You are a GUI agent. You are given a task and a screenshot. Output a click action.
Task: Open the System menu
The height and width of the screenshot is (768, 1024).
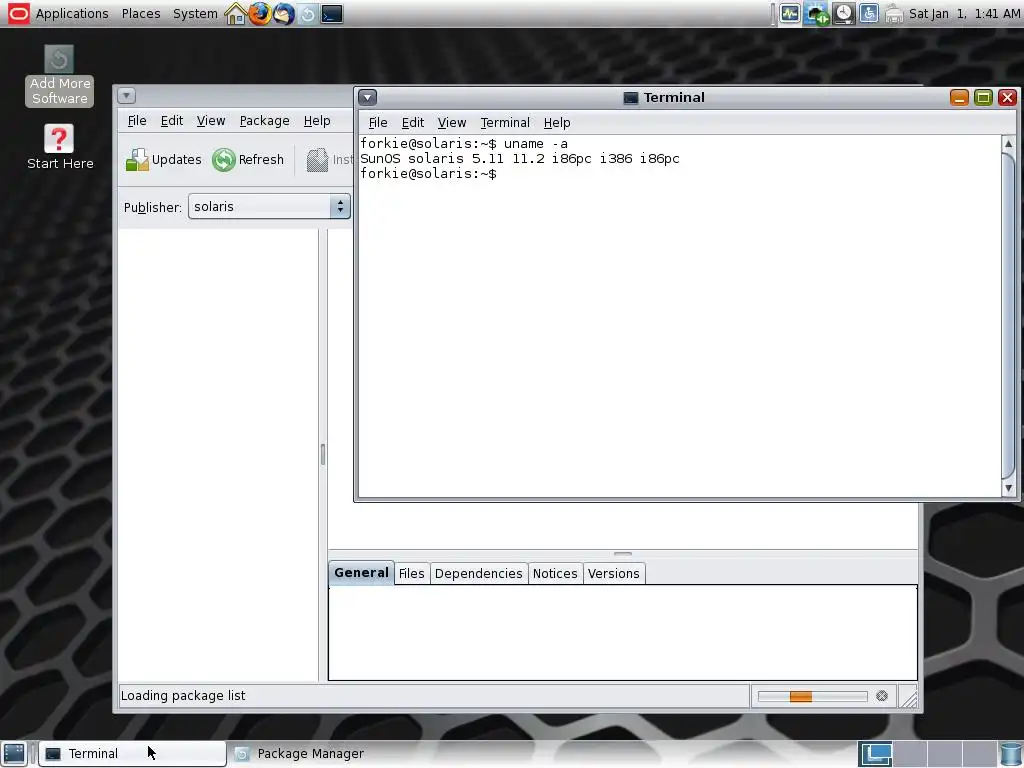click(x=195, y=14)
